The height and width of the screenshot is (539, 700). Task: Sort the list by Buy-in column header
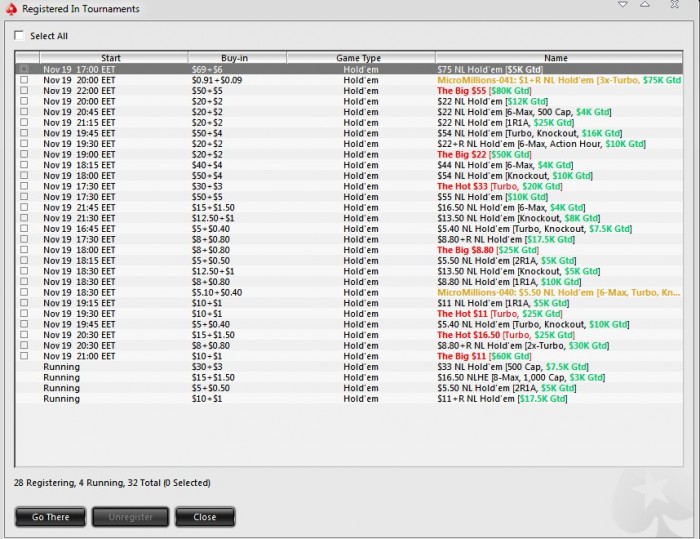[x=237, y=58]
